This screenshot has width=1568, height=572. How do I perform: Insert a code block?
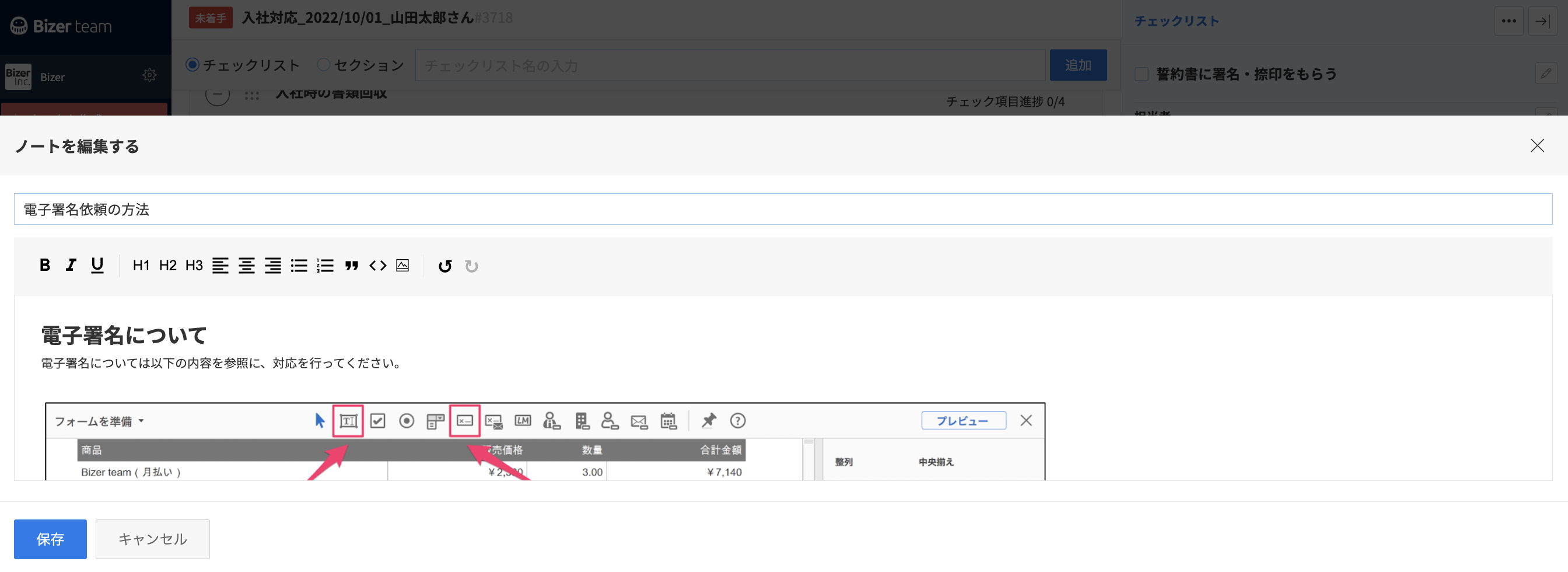pyautogui.click(x=377, y=266)
